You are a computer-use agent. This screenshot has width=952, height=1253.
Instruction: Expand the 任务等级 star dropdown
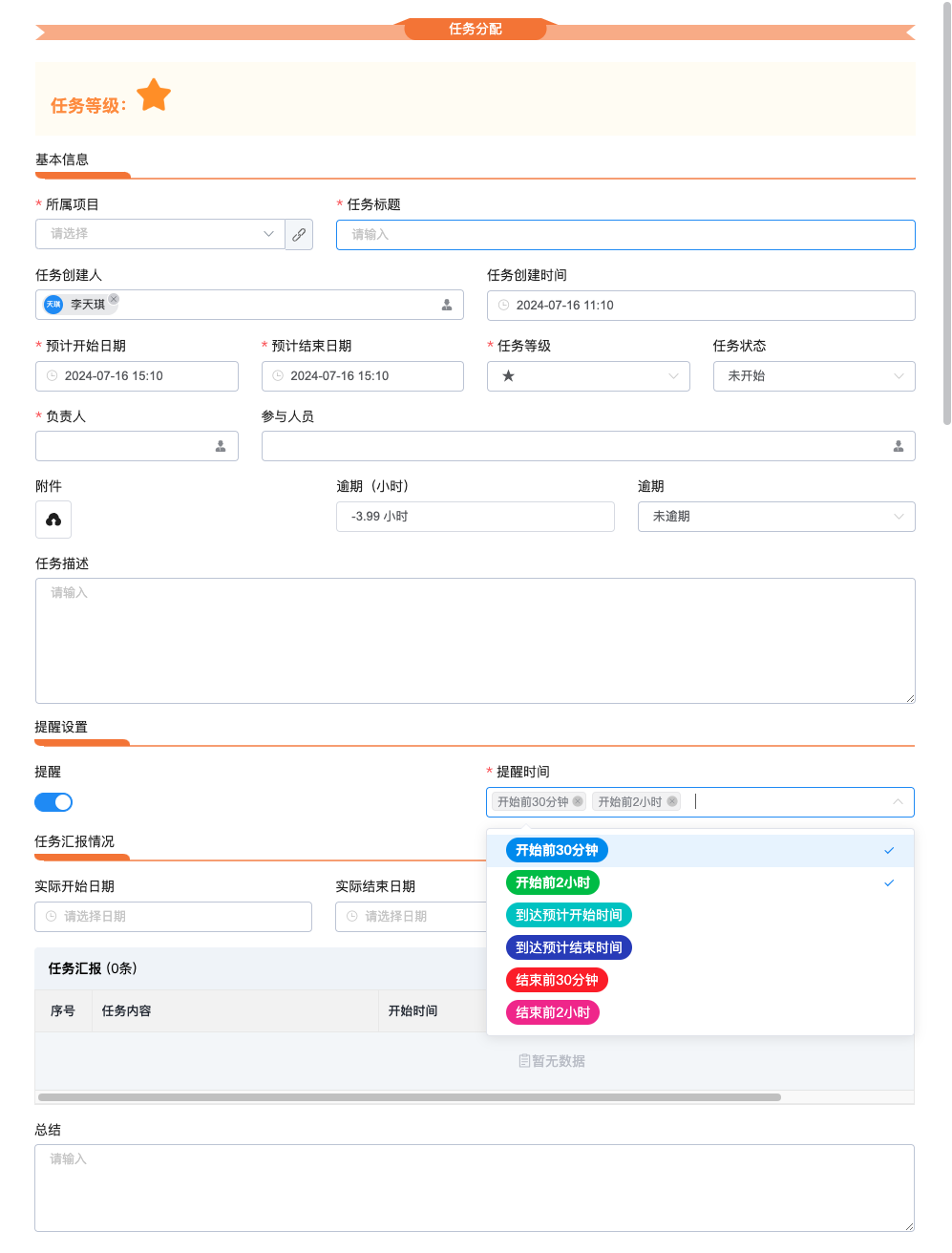point(588,376)
